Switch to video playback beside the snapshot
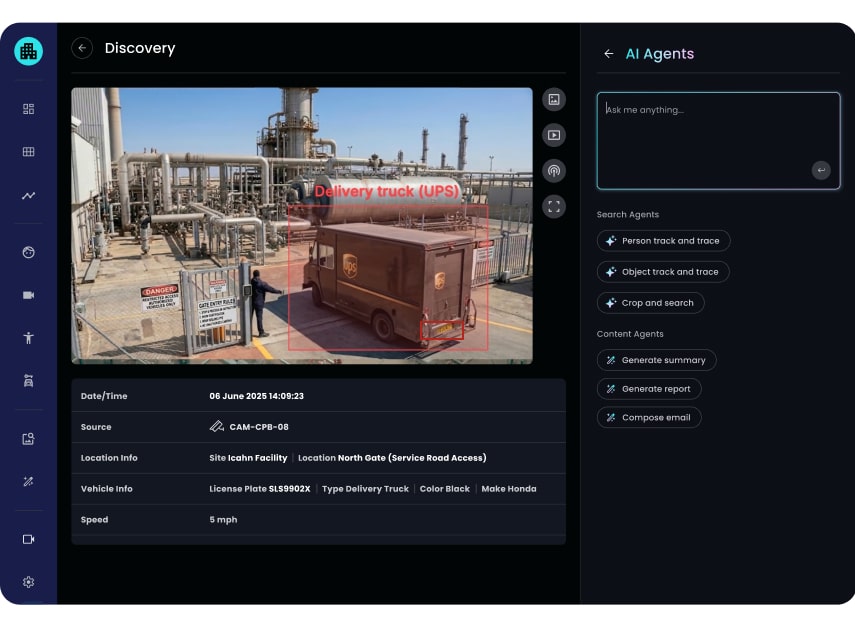855x627 pixels. pyautogui.click(x=553, y=135)
